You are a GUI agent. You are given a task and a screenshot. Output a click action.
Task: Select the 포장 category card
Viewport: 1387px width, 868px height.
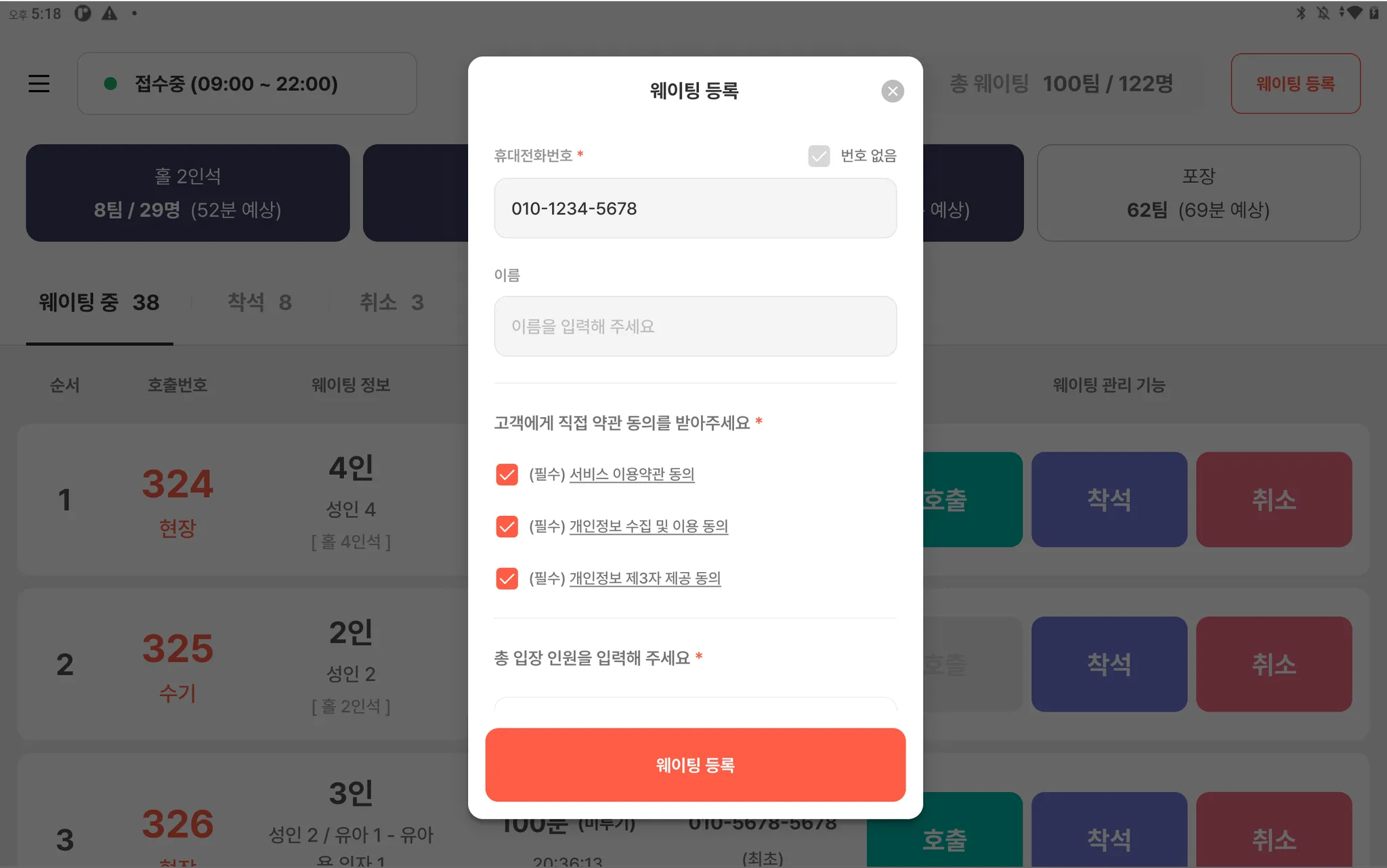click(x=1198, y=193)
